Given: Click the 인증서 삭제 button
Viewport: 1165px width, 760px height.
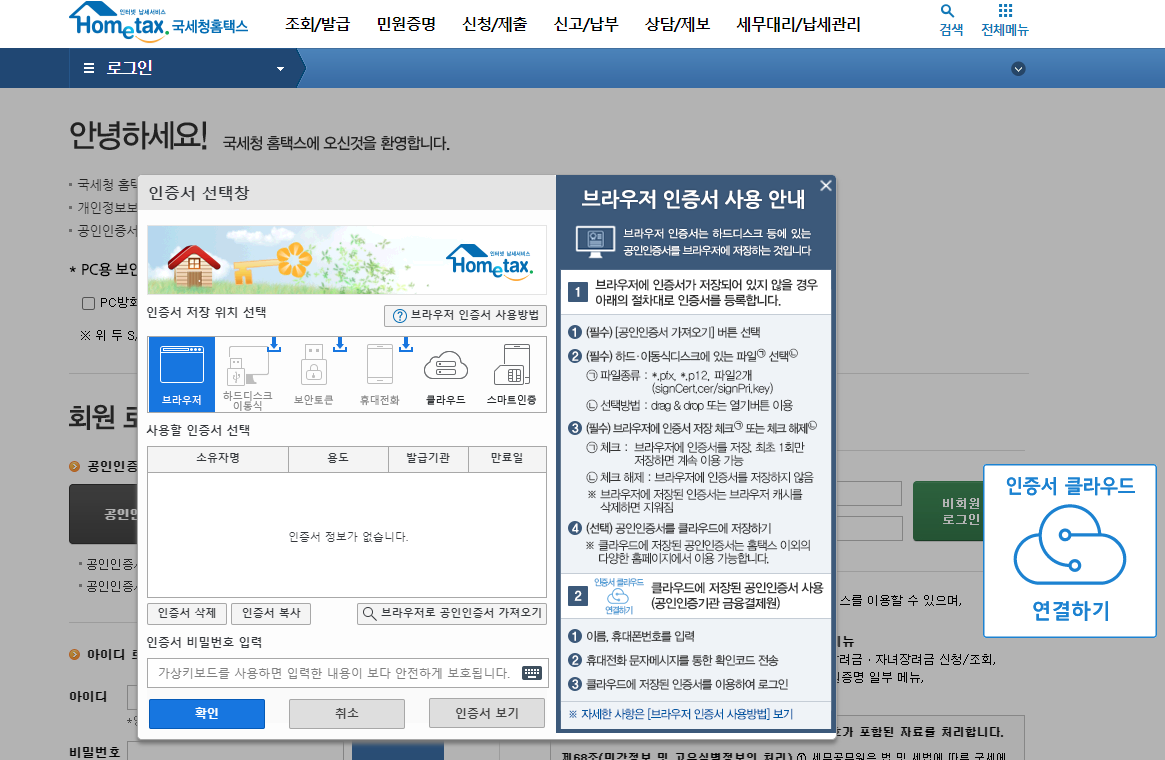Looking at the screenshot, I should tap(186, 613).
